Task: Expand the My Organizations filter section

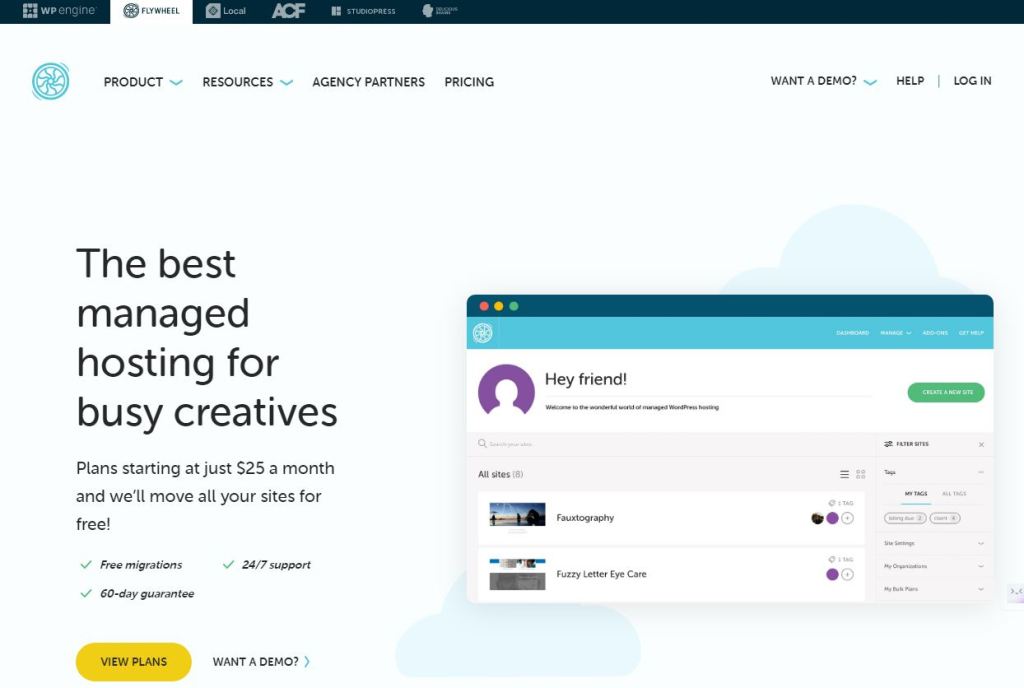Action: 934,566
